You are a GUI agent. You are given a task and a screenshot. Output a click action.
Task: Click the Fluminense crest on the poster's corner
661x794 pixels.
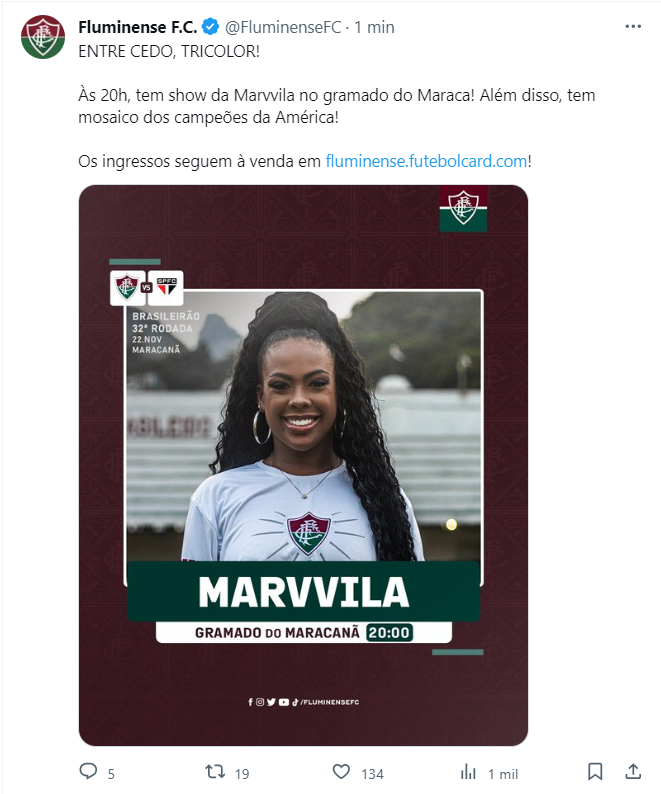[463, 208]
